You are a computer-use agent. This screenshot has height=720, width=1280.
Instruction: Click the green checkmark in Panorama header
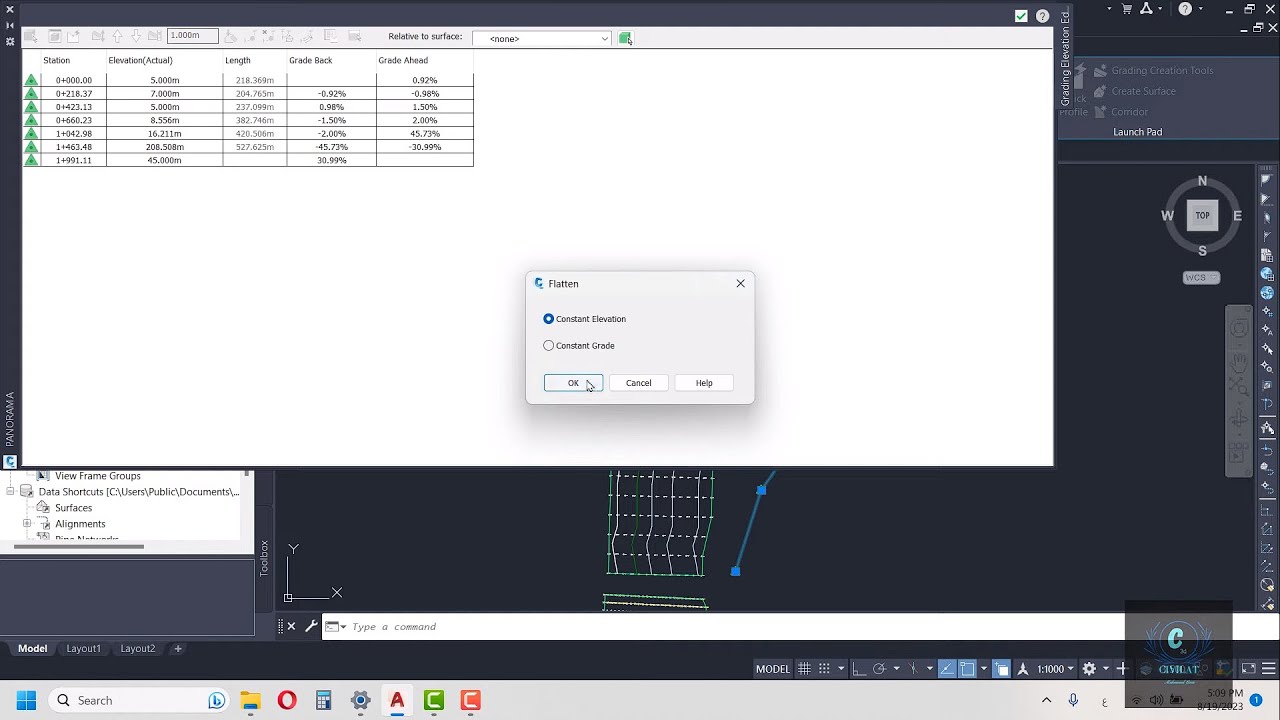(1021, 16)
